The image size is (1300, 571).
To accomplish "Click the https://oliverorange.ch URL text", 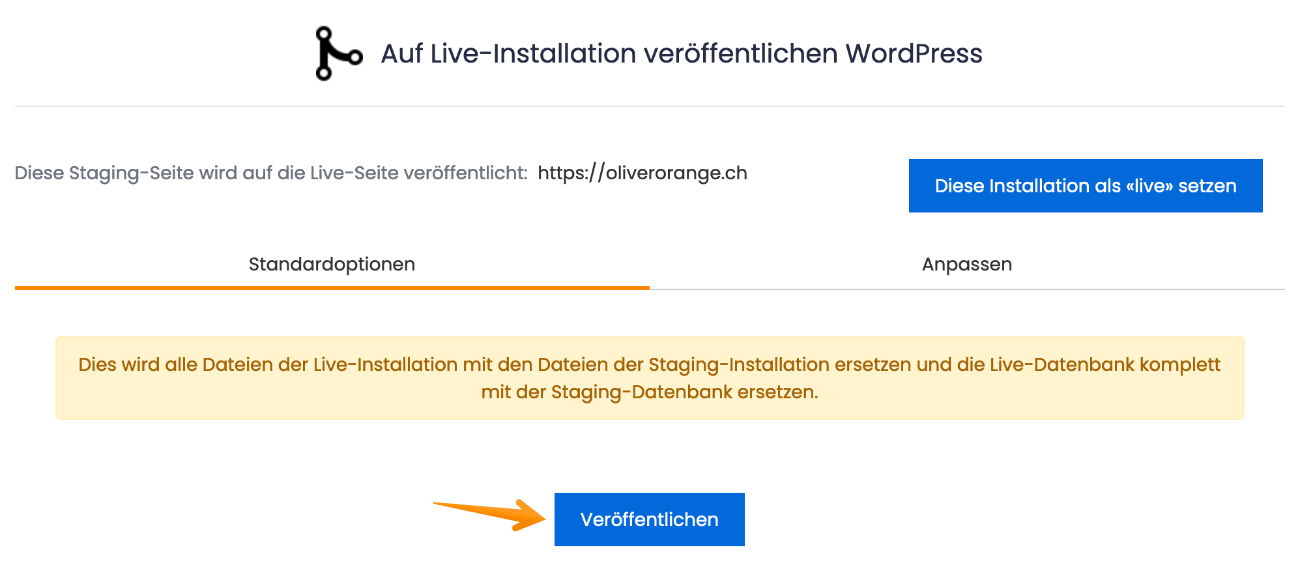I will (x=642, y=173).
